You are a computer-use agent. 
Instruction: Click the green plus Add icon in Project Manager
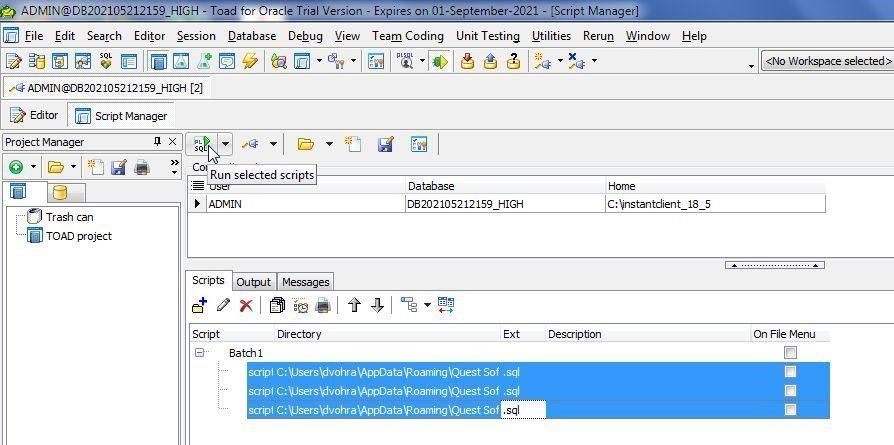[16, 167]
